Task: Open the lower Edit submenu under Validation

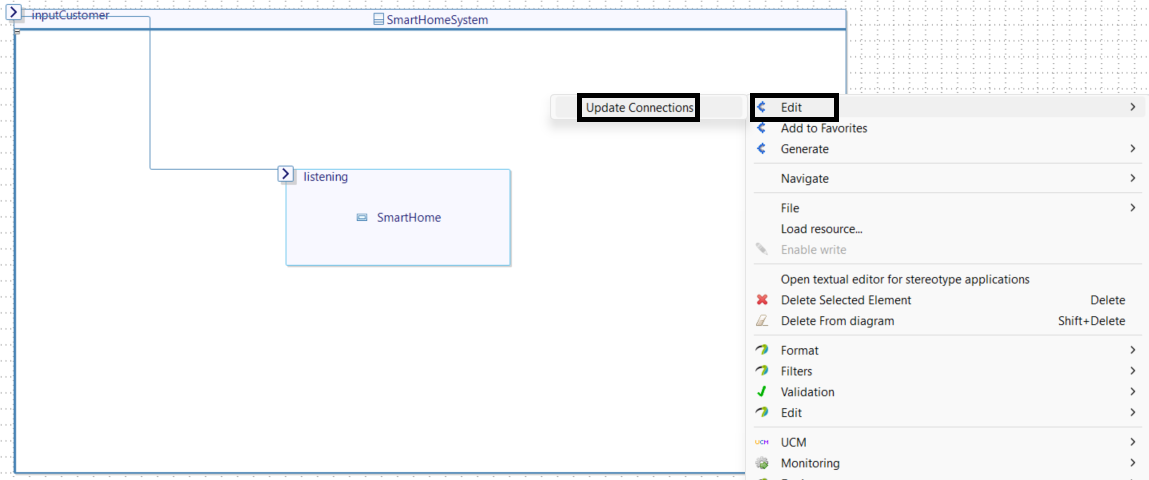Action: pyautogui.click(x=947, y=413)
